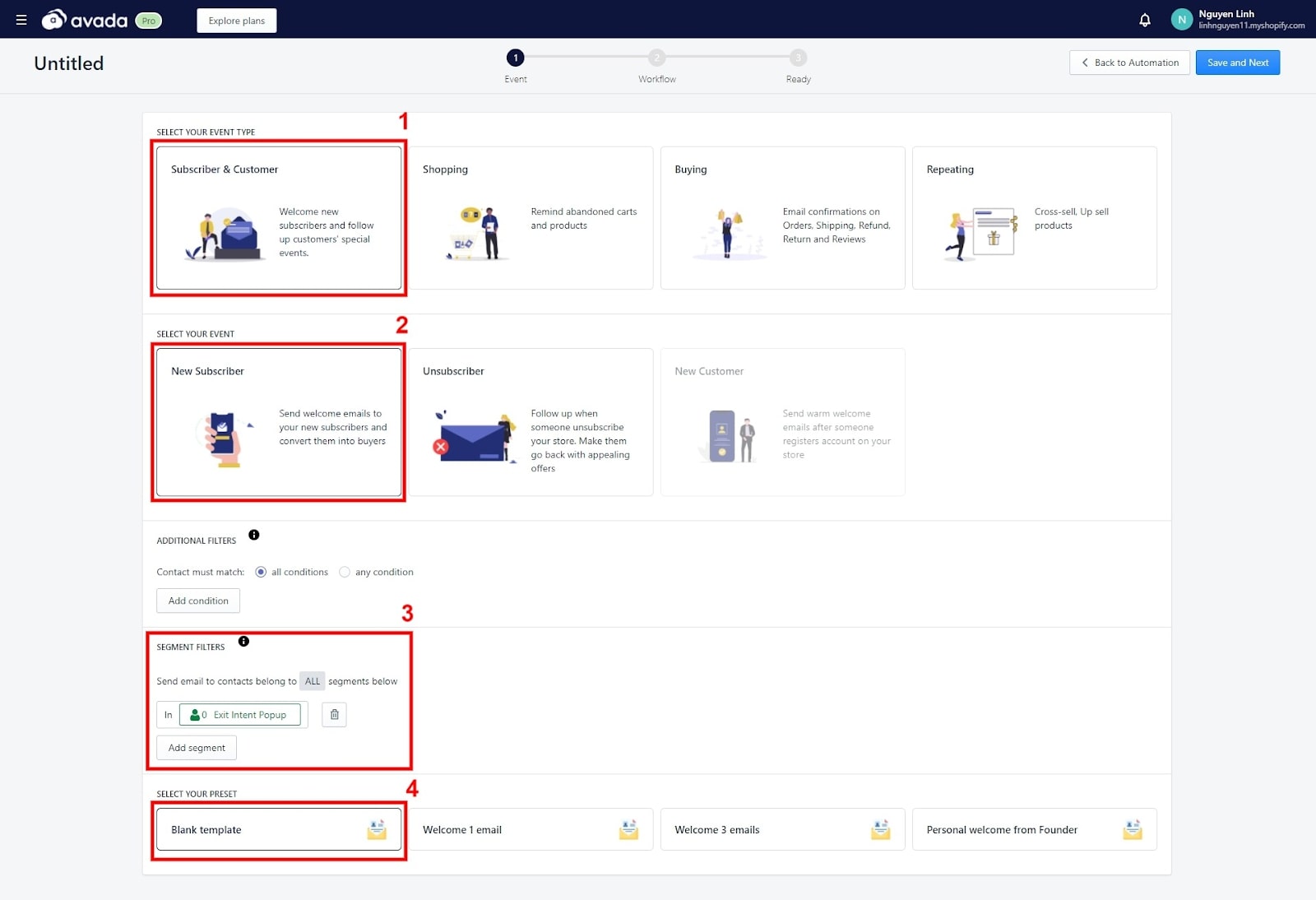Toggle the ALL segments match selector

(313, 681)
